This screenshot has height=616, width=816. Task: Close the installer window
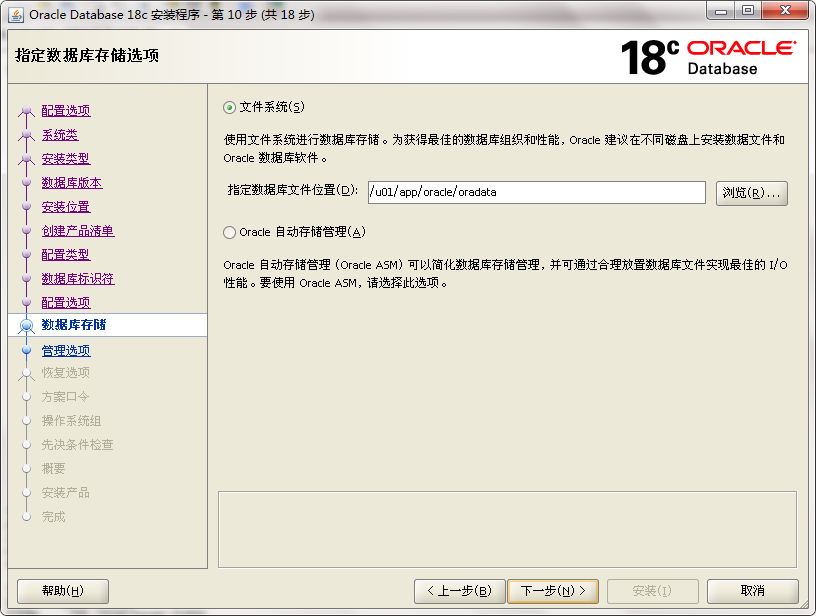786,11
